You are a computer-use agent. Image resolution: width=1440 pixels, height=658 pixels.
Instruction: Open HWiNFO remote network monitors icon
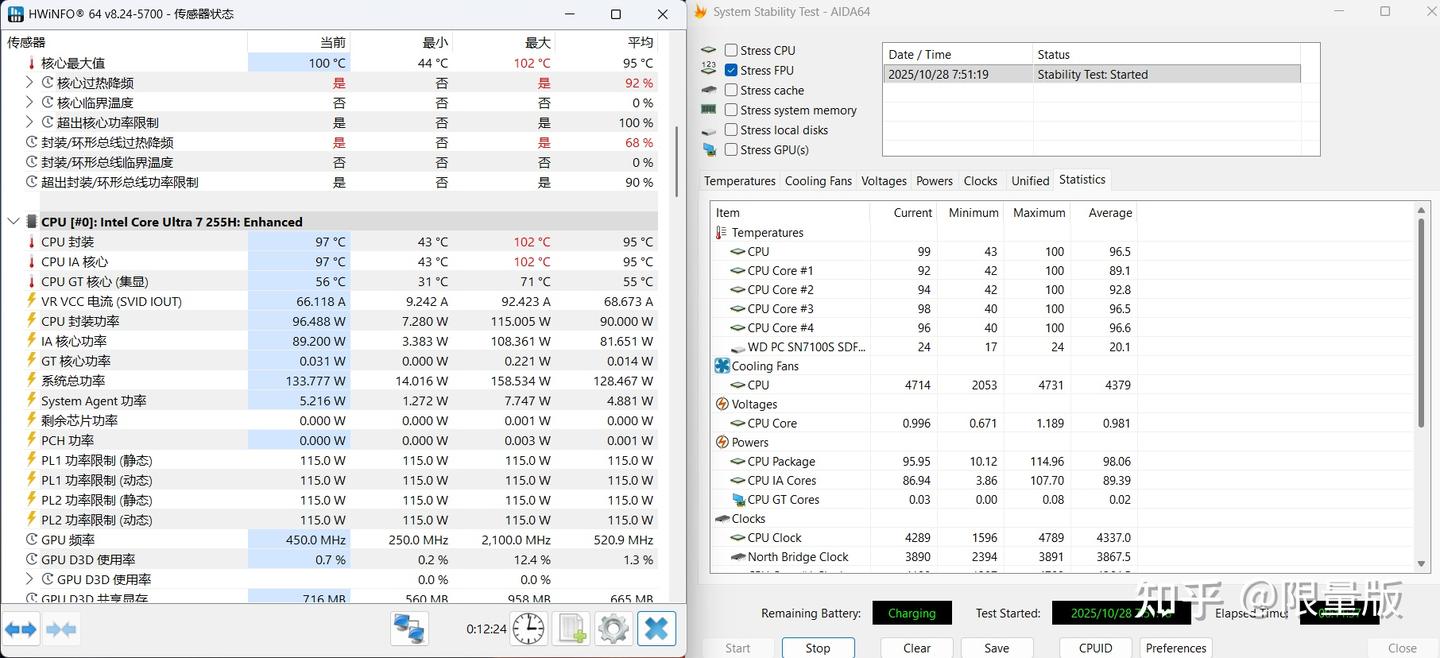tap(409, 629)
